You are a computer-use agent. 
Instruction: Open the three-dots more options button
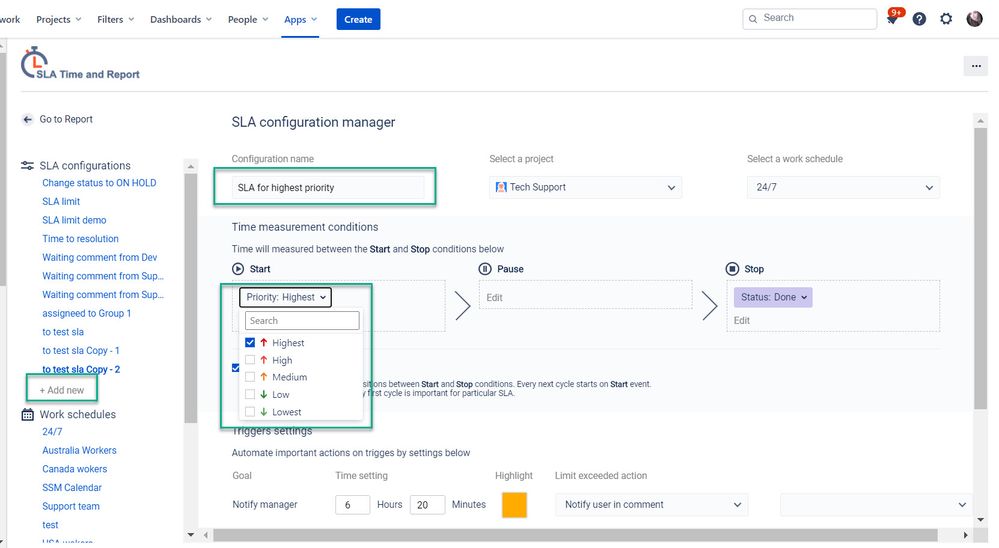point(975,66)
